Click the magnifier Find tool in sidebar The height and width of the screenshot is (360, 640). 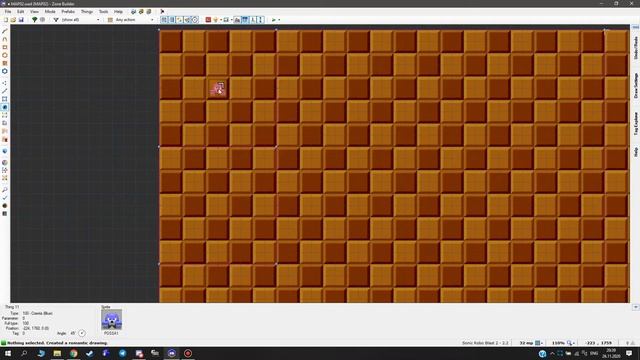point(5,190)
